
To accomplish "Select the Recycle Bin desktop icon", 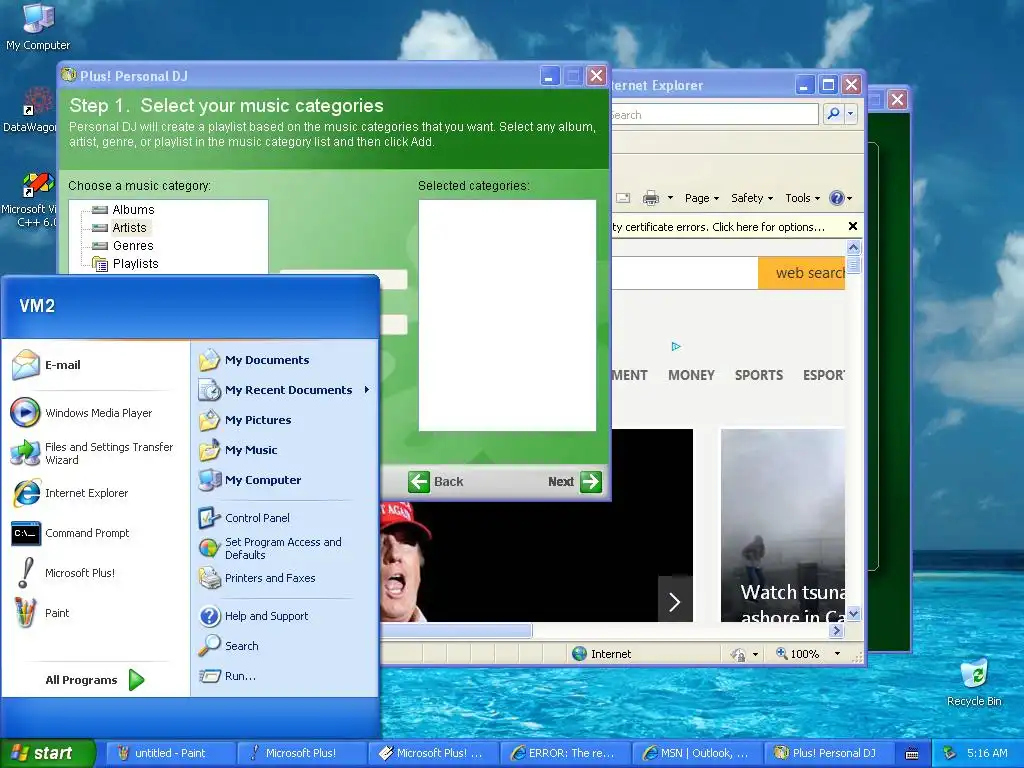I will 974,683.
